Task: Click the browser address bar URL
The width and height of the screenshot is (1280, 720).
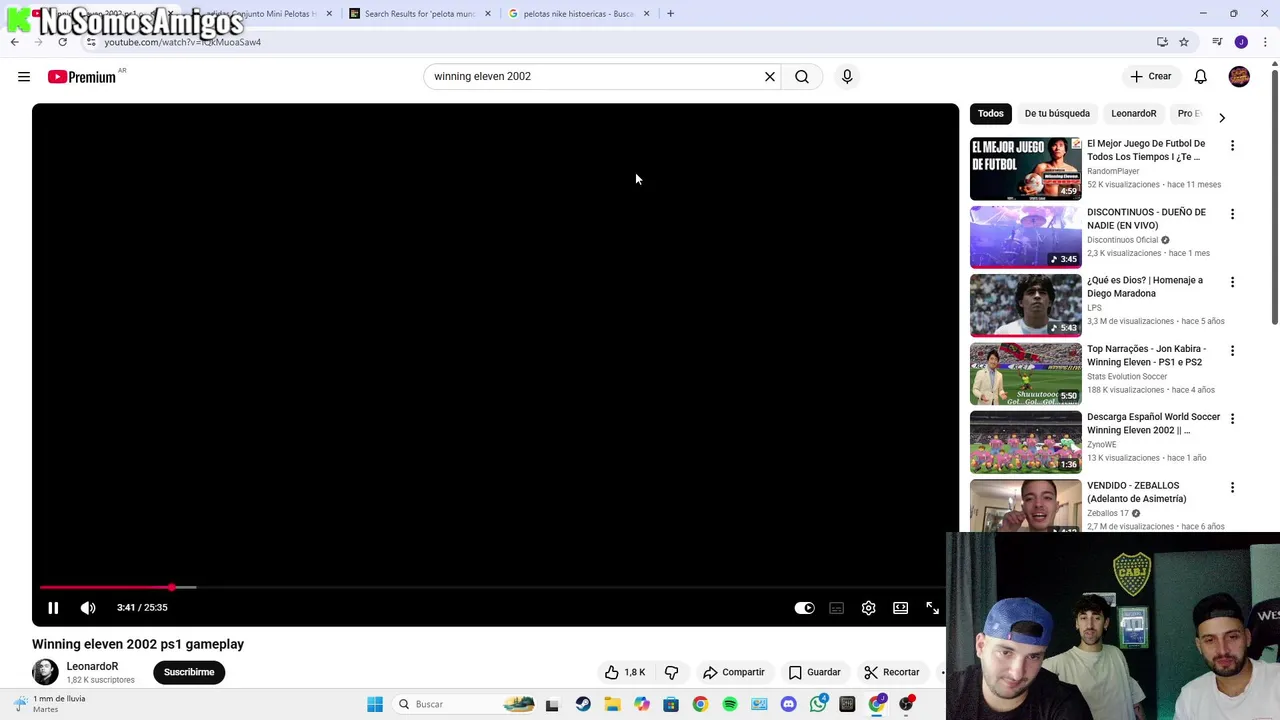Action: pos(183,42)
